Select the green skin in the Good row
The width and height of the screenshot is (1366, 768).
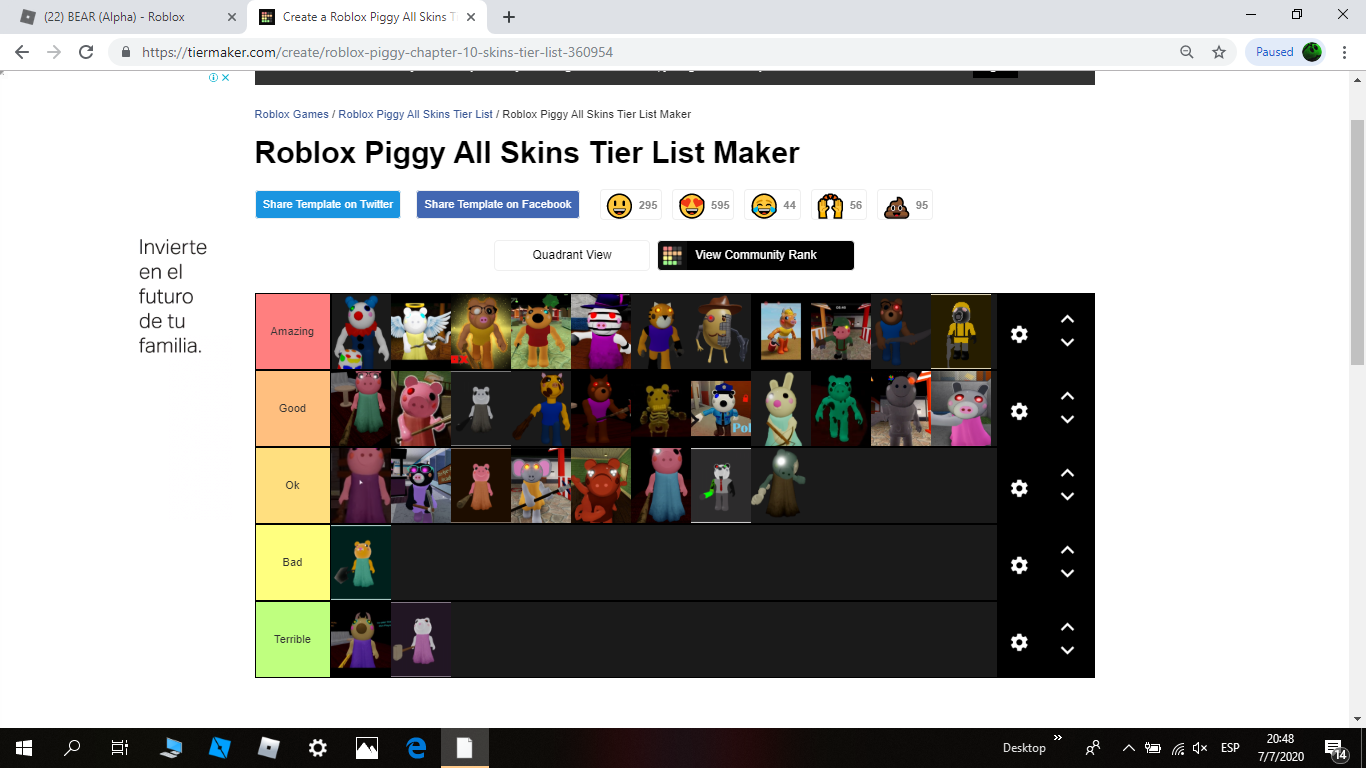[841, 409]
